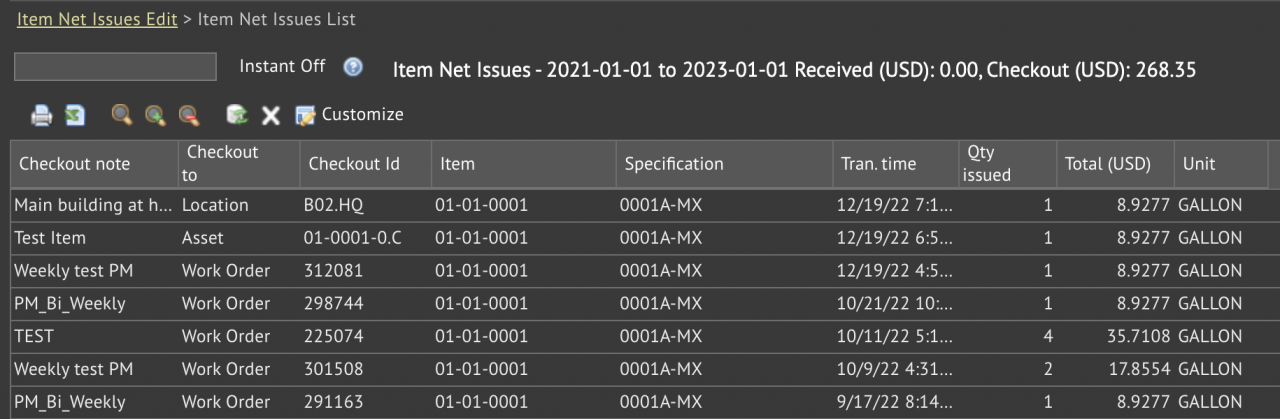
Task: Click the white X clear icon
Action: click(270, 116)
